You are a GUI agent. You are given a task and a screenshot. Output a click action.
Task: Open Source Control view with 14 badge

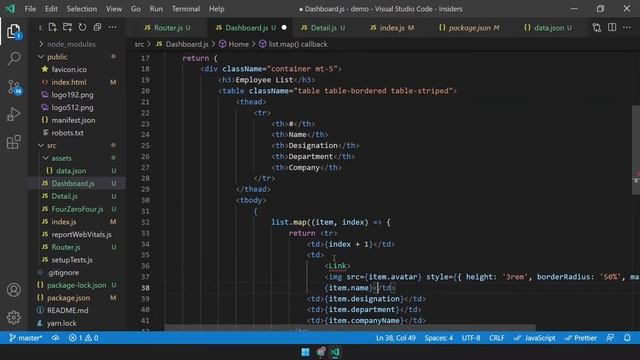(14, 87)
